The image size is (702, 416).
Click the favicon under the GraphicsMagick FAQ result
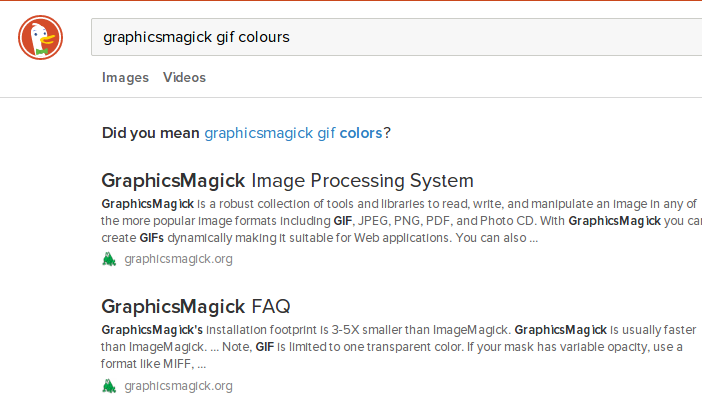click(x=109, y=386)
